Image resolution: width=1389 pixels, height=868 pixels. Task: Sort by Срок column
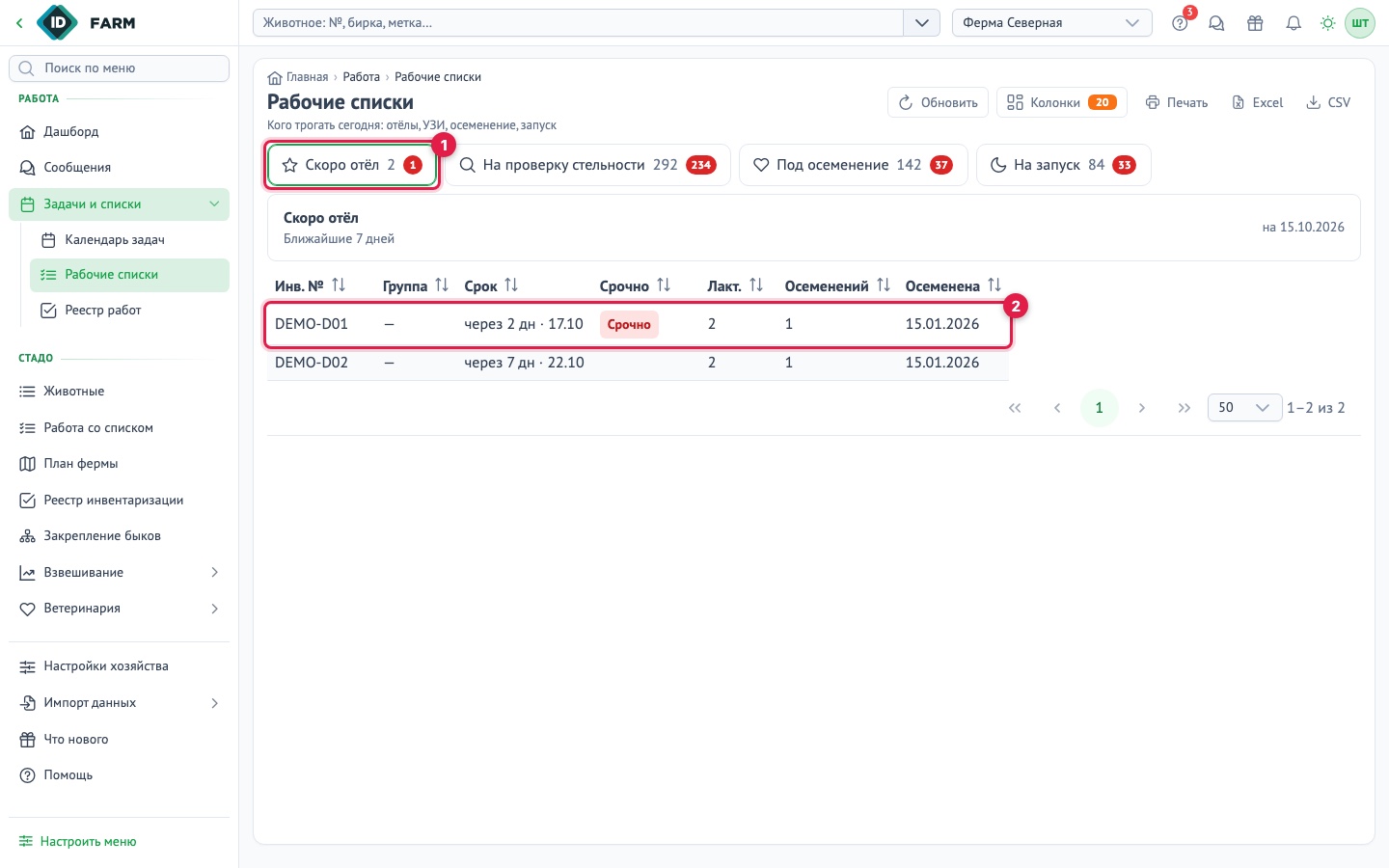(511, 285)
